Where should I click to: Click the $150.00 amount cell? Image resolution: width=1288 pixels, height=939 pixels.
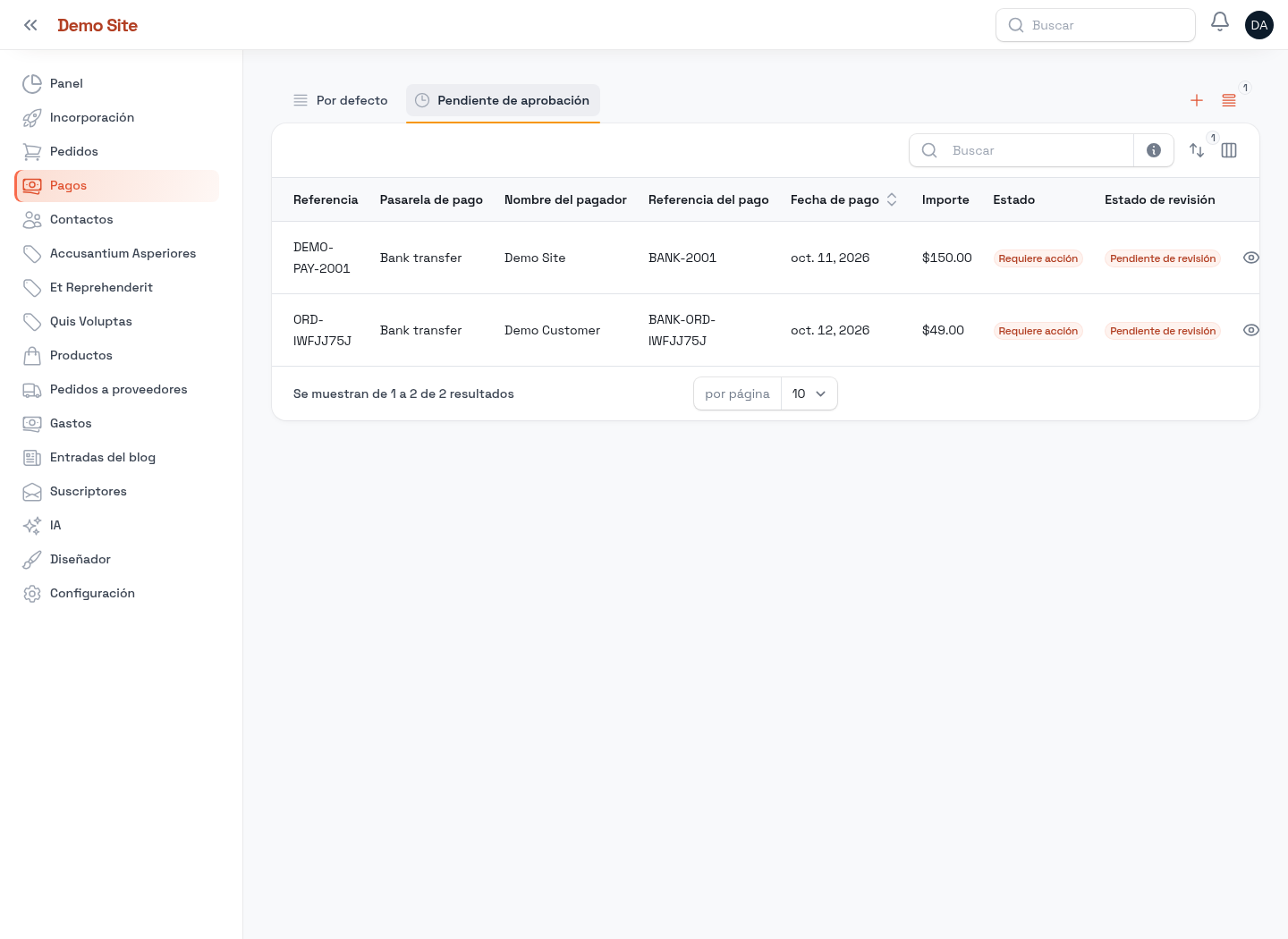[947, 258]
